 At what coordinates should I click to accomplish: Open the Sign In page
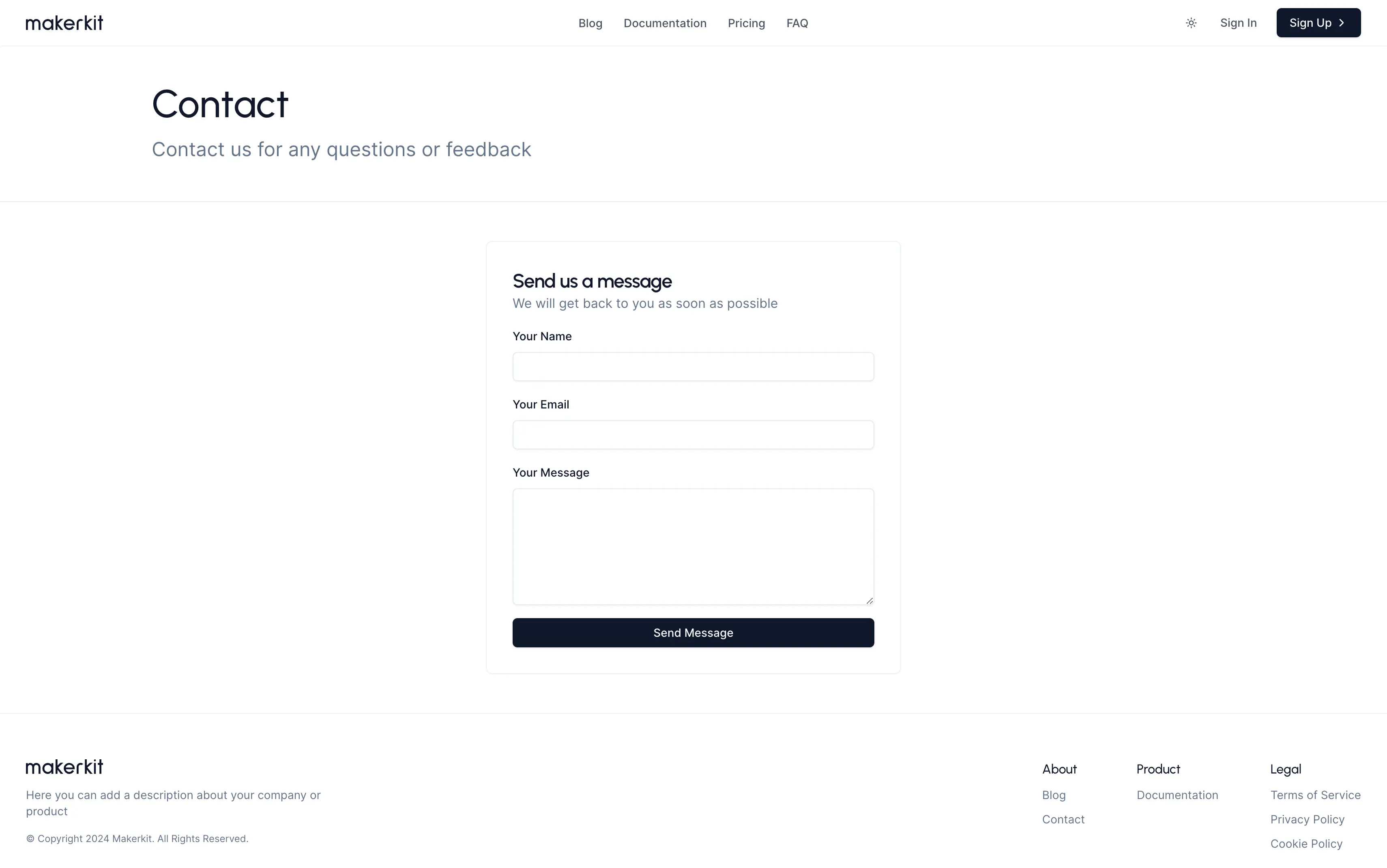pos(1238,23)
